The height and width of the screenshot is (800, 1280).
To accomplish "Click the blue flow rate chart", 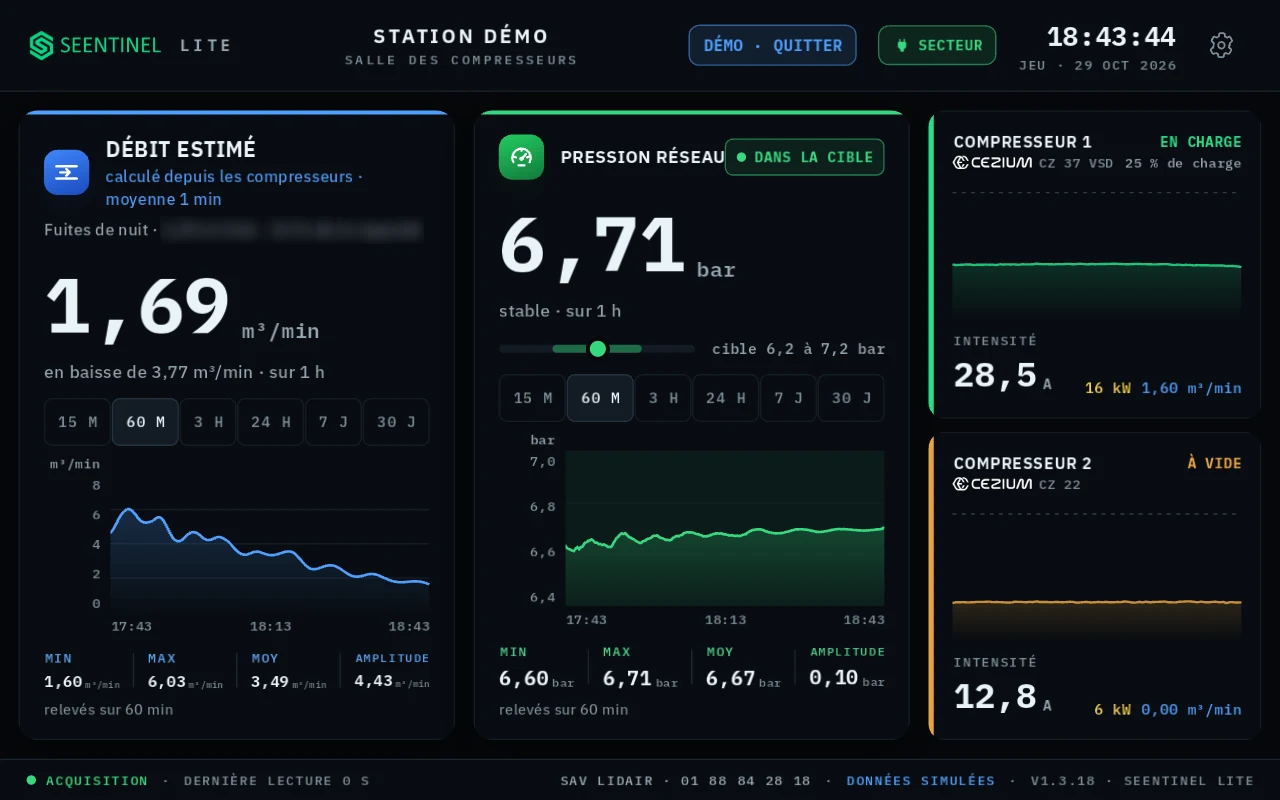I will pos(270,545).
